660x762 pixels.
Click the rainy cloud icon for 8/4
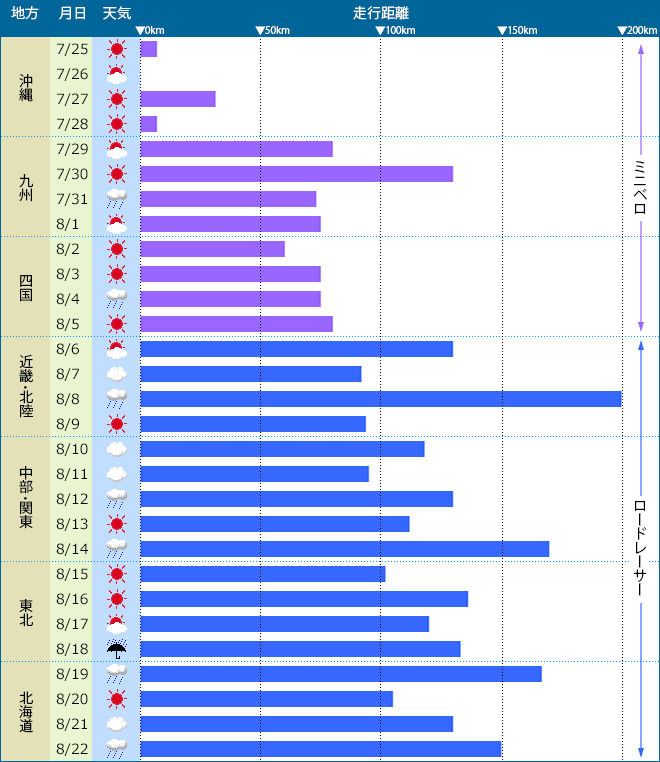(117, 299)
